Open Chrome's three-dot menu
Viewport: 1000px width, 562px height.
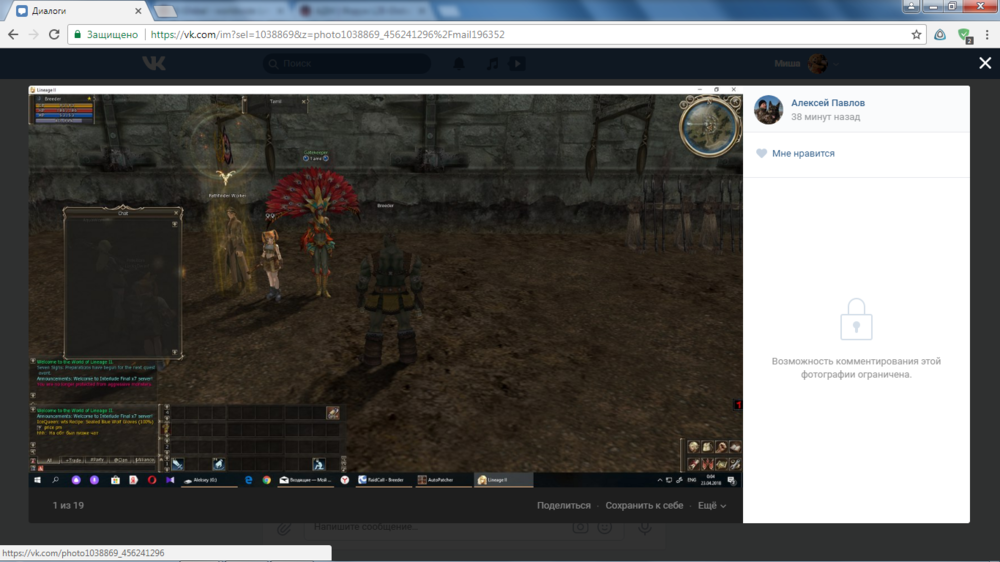tap(986, 34)
